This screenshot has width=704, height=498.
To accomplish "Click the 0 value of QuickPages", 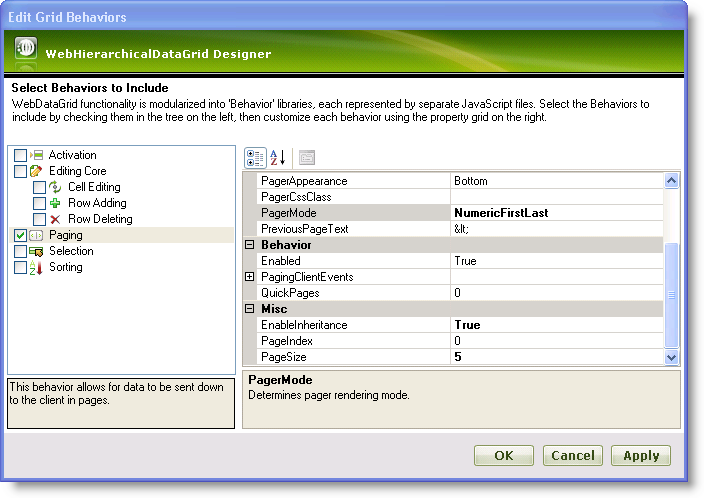I will (x=457, y=293).
